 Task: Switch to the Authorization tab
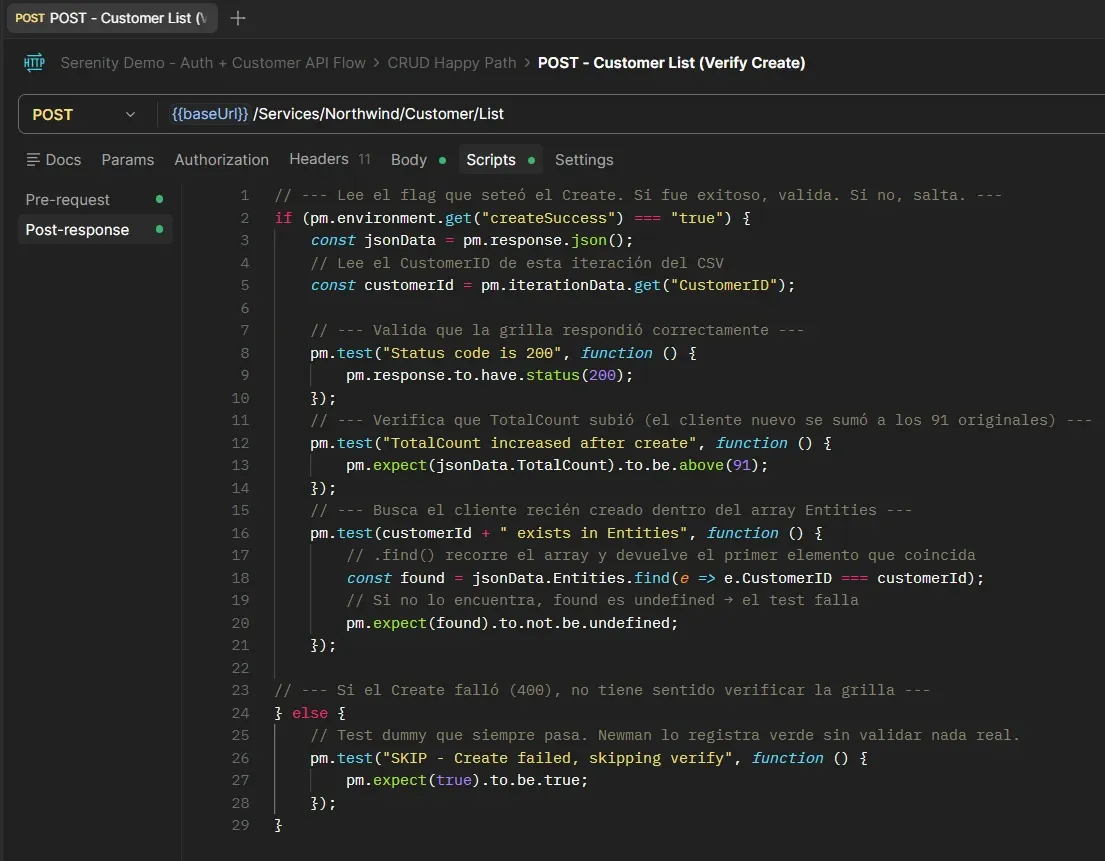pyautogui.click(x=221, y=160)
